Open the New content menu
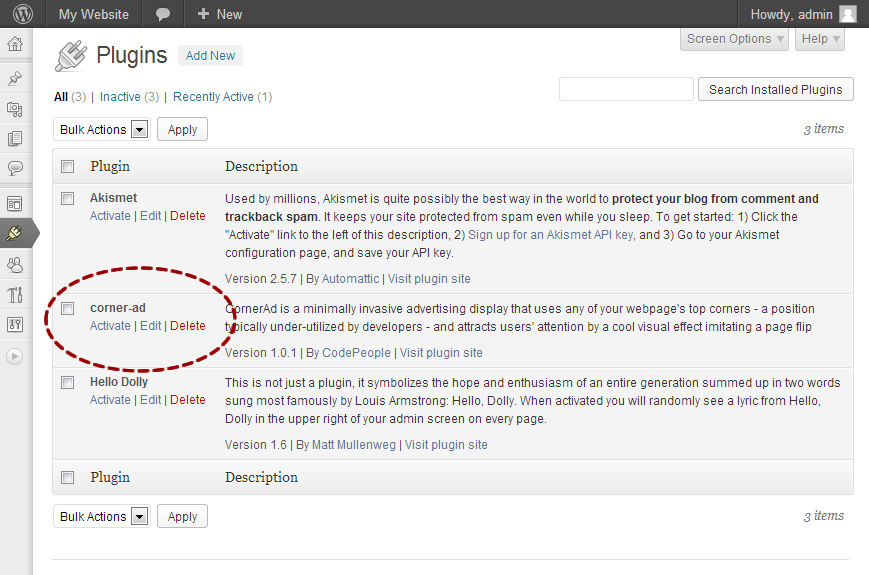This screenshot has width=869, height=575. pyautogui.click(x=220, y=14)
